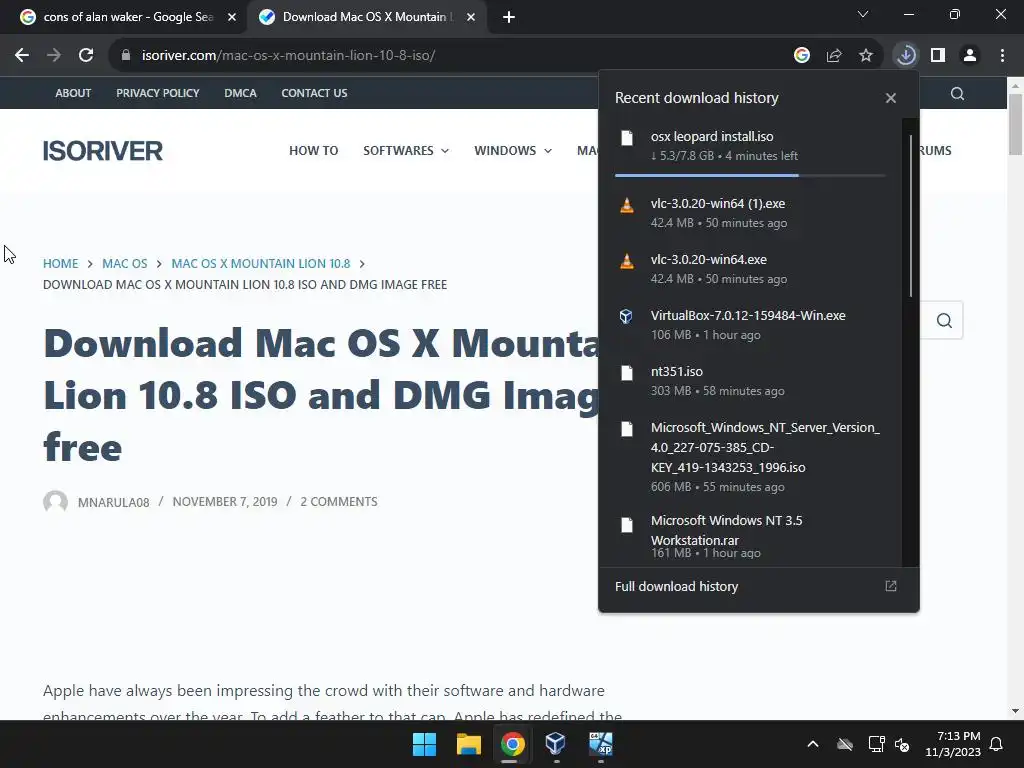Open the DMCA page
1024x768 pixels.
point(240,93)
